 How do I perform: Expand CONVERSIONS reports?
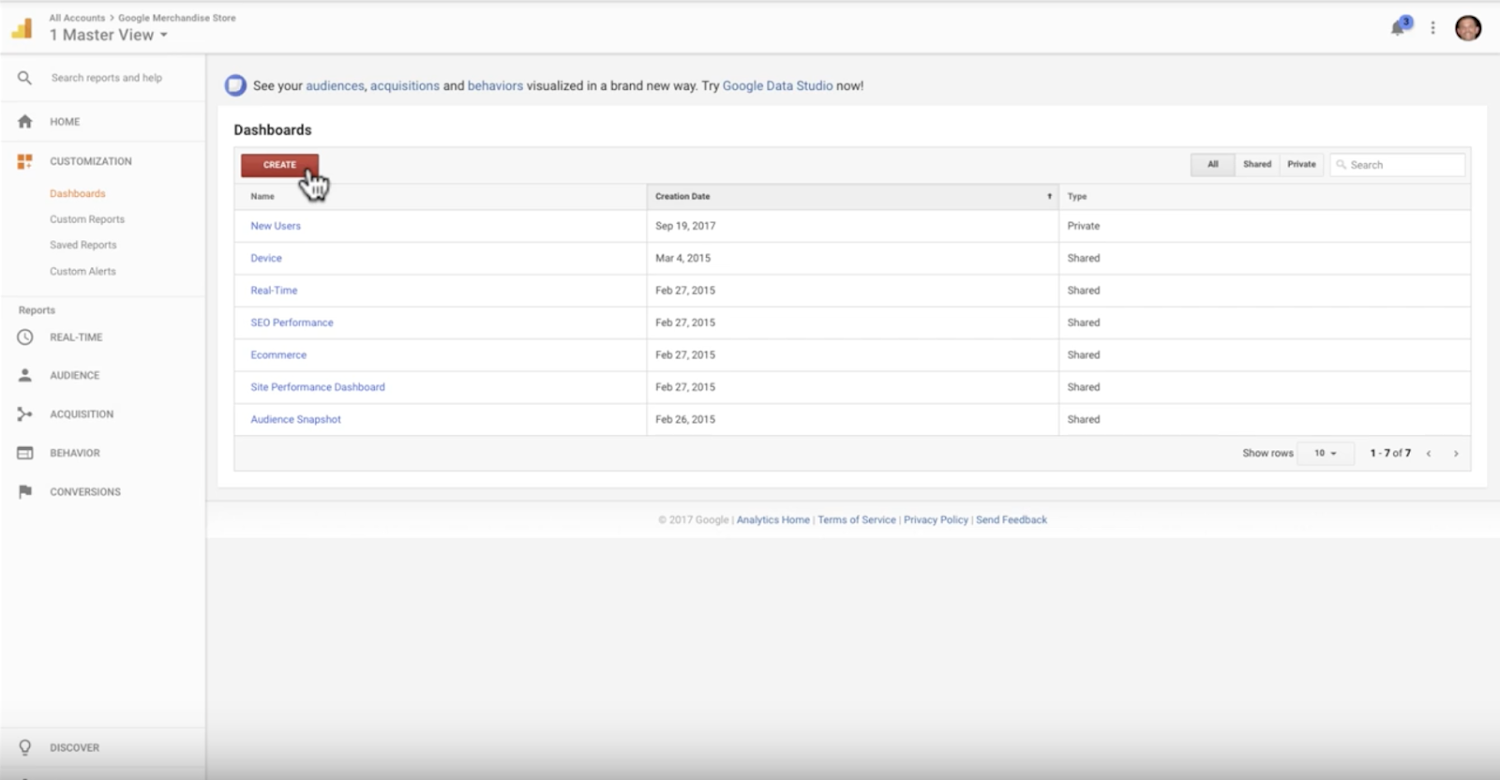(85, 492)
